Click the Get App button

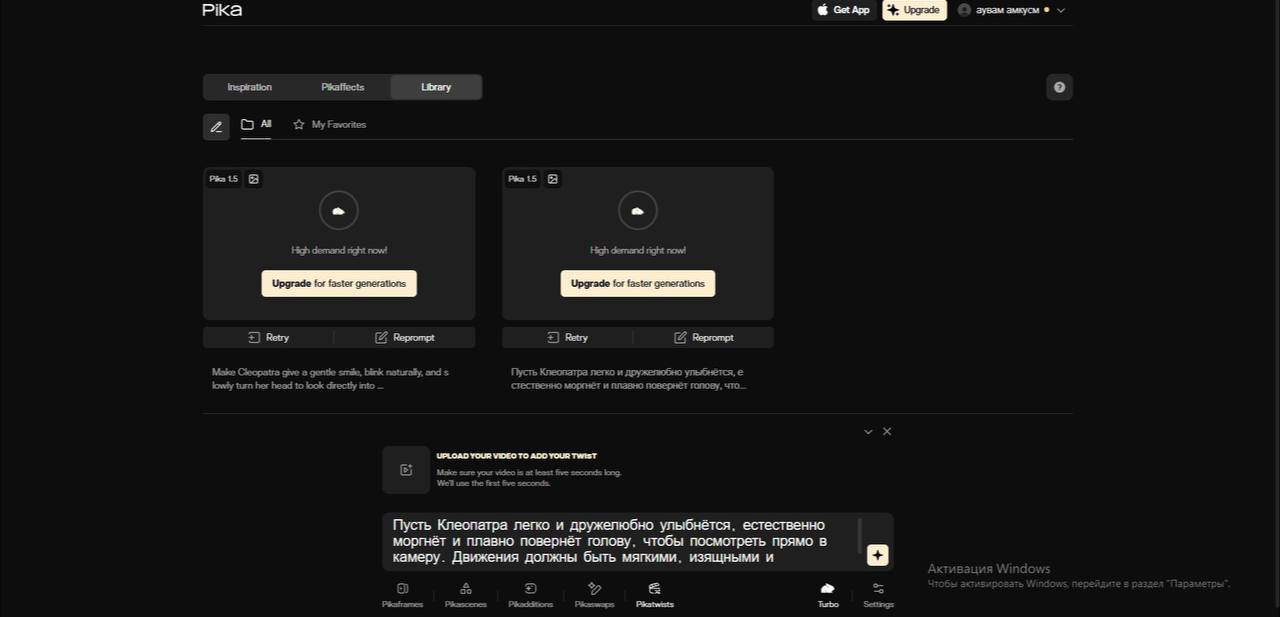(844, 10)
